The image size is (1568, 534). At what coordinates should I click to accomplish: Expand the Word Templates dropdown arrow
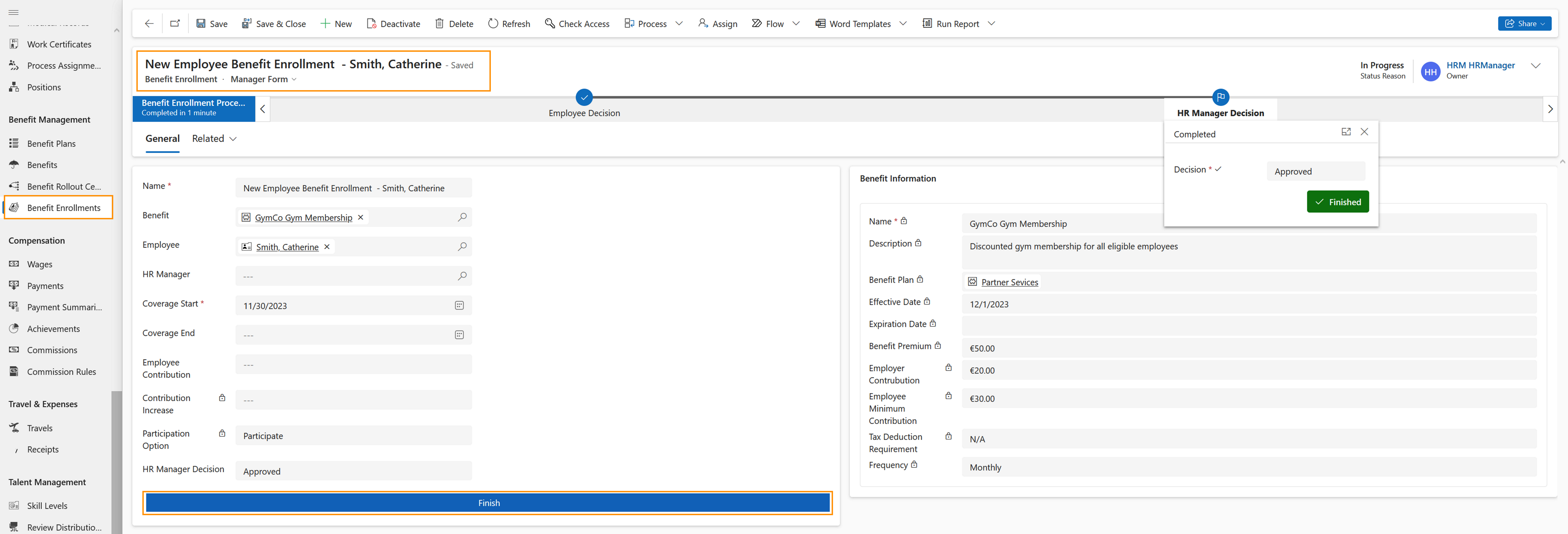[903, 24]
